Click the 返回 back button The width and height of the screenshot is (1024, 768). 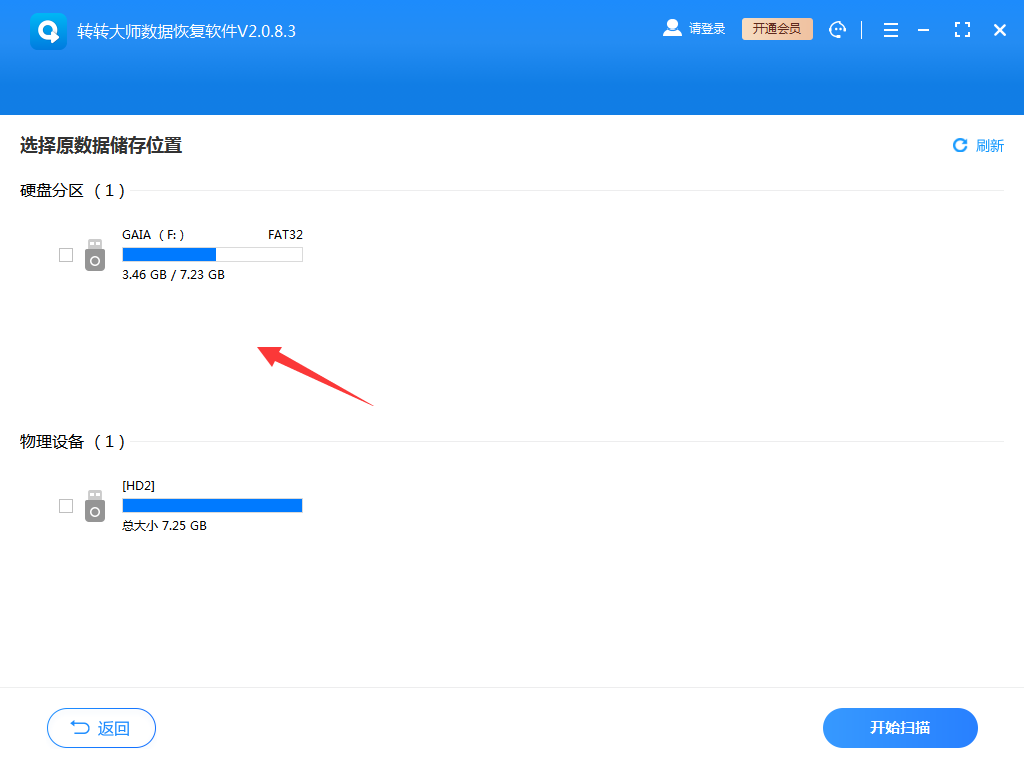(101, 728)
